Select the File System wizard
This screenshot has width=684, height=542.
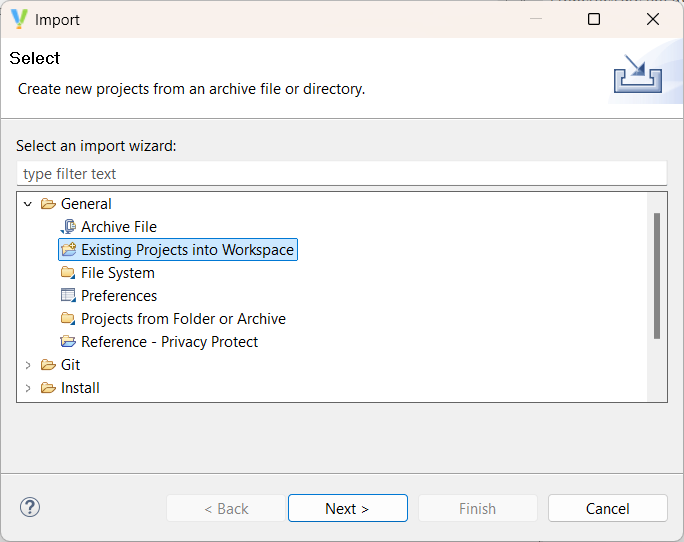118,273
